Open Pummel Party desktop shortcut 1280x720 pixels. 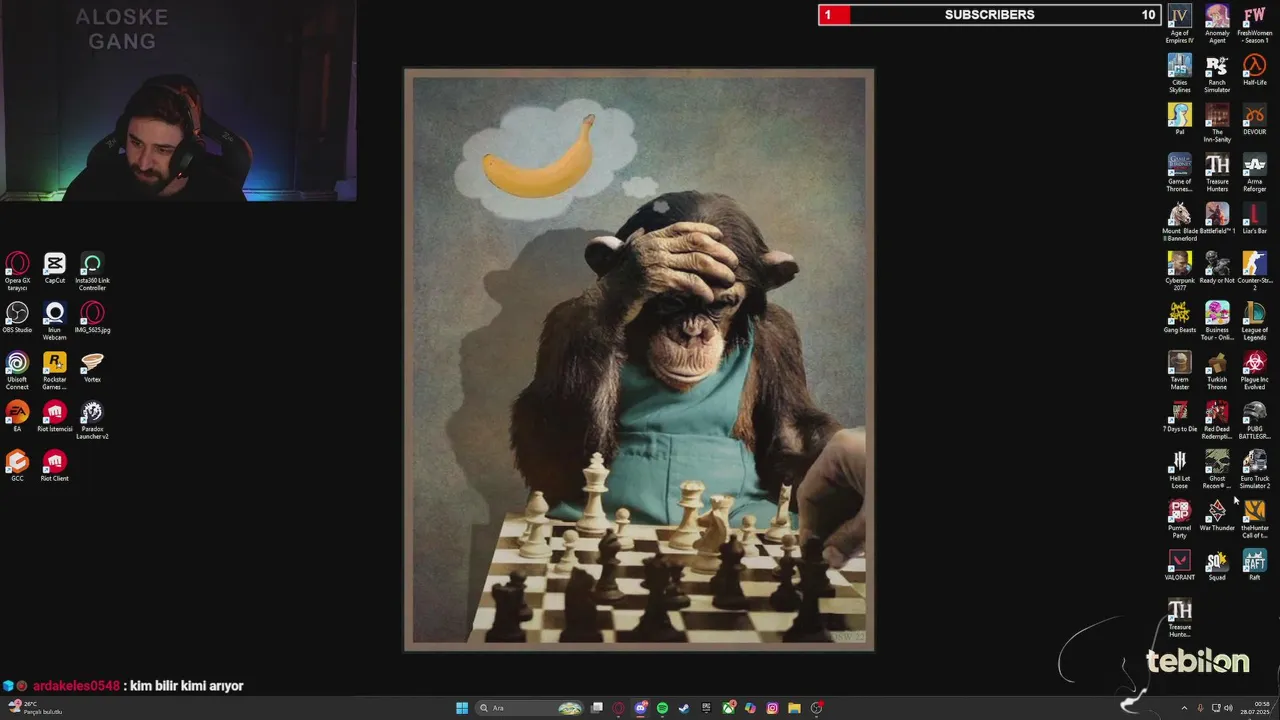tap(1180, 519)
